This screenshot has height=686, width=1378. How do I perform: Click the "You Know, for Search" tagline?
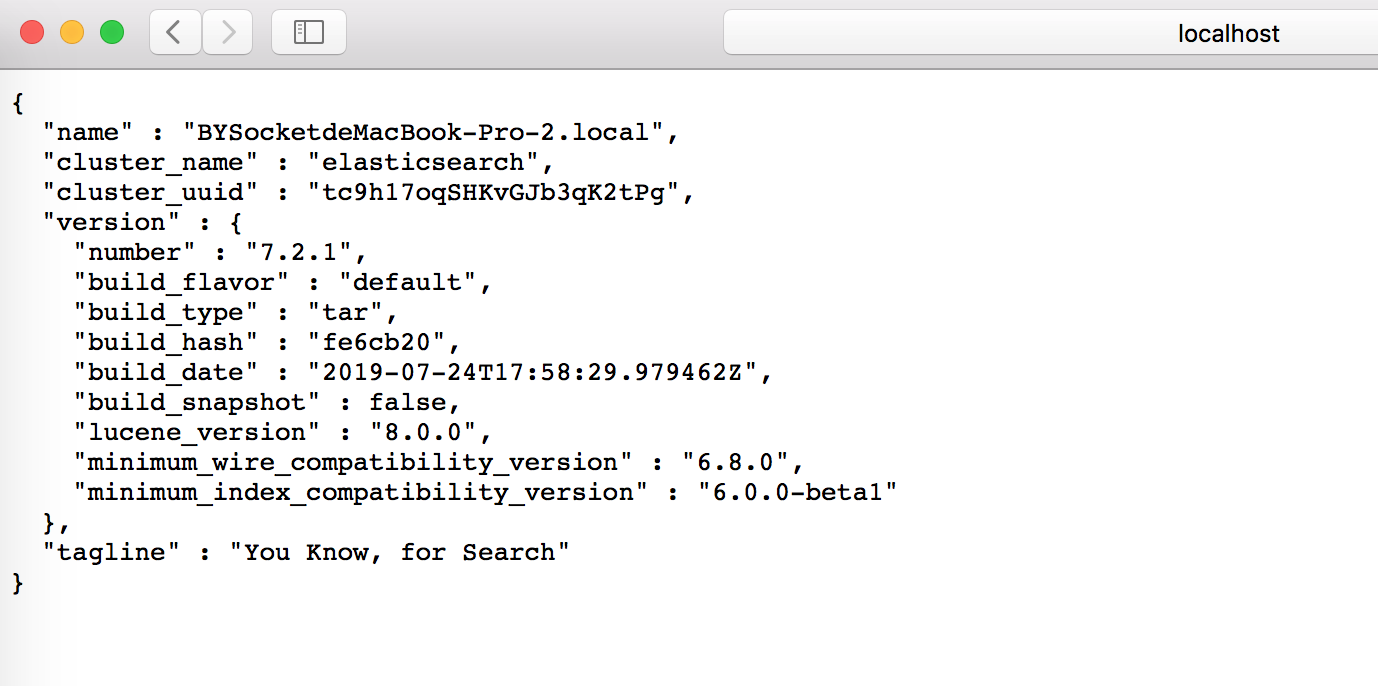[408, 552]
